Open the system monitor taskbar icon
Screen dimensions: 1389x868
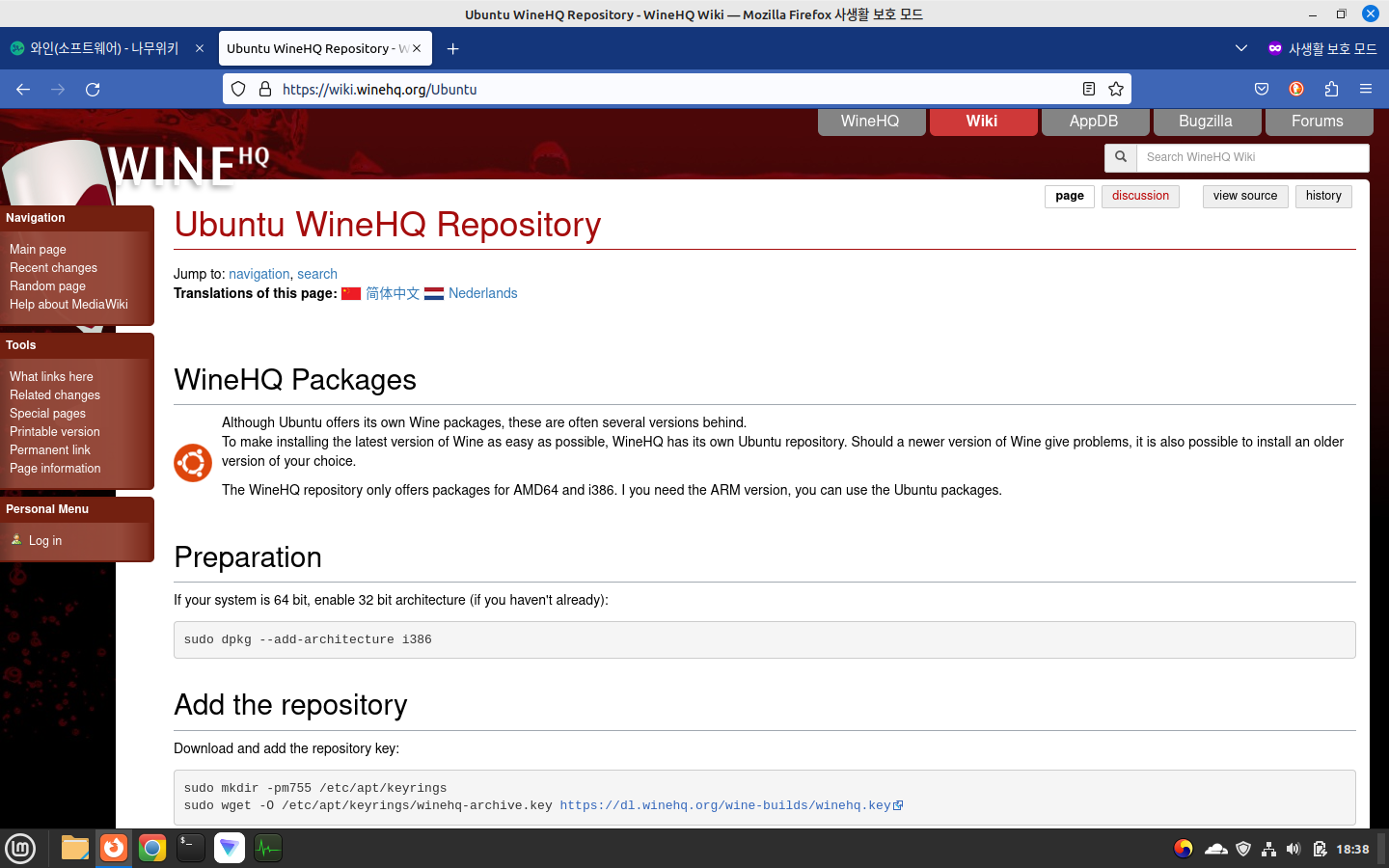268,848
